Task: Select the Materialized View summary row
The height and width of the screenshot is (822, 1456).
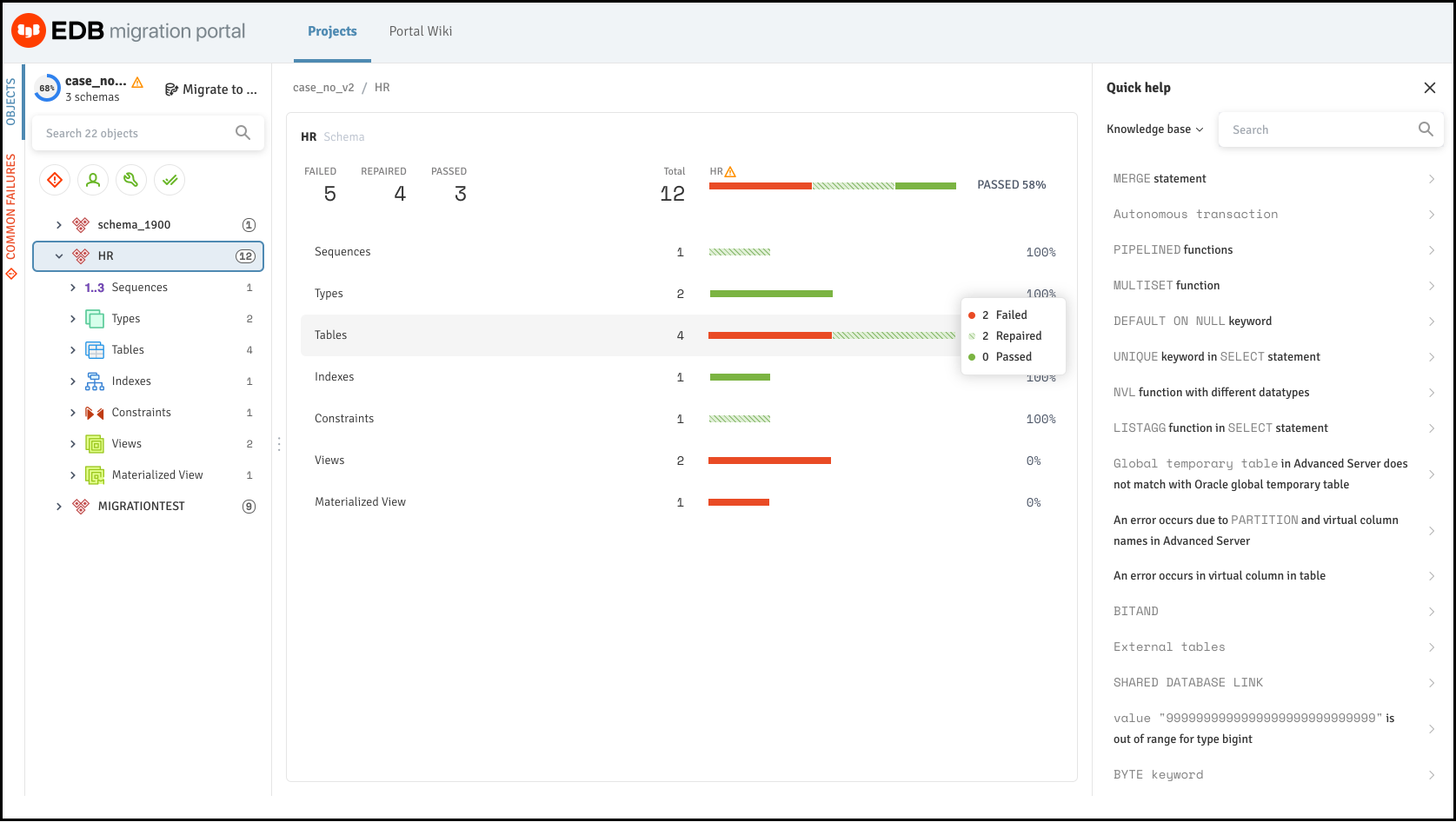Action: (681, 502)
